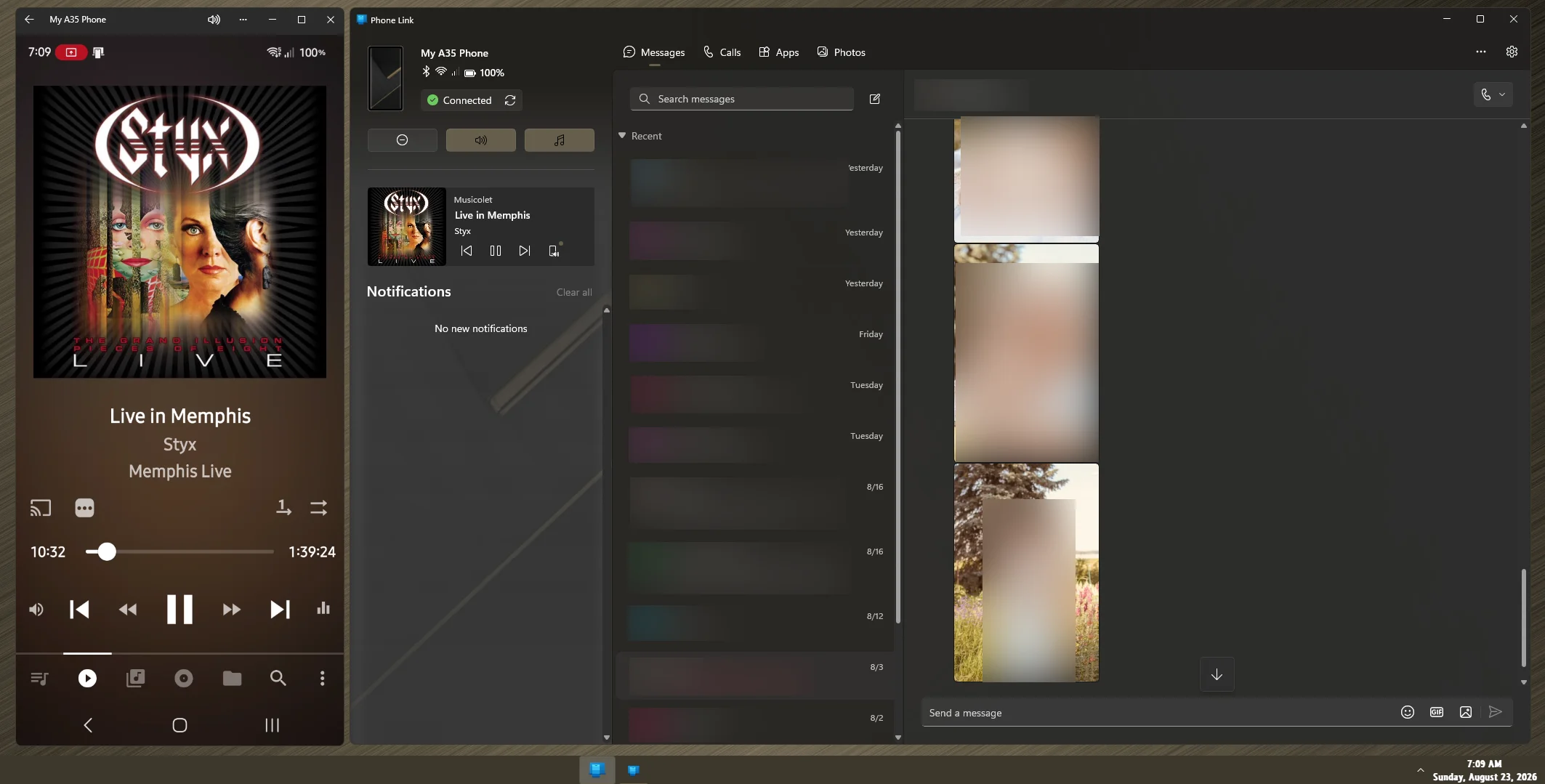Open the queue tab in Musicolet bottom bar
Screen dimensions: 1545x784
[39, 678]
